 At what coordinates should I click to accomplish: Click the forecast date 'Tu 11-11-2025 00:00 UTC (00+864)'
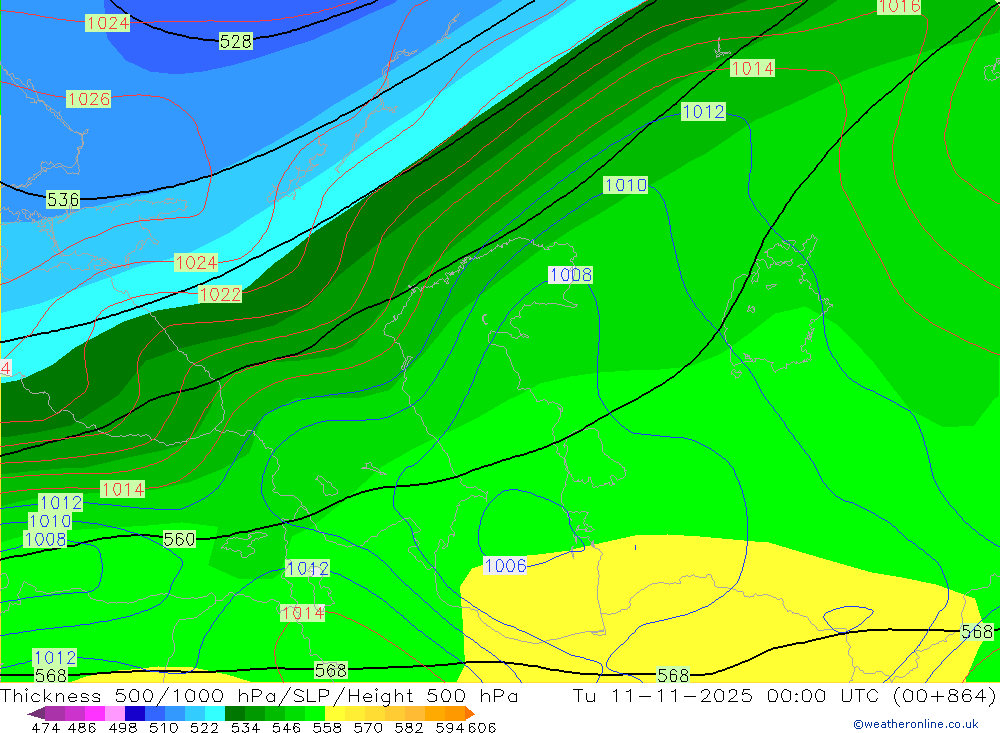pyautogui.click(x=784, y=695)
